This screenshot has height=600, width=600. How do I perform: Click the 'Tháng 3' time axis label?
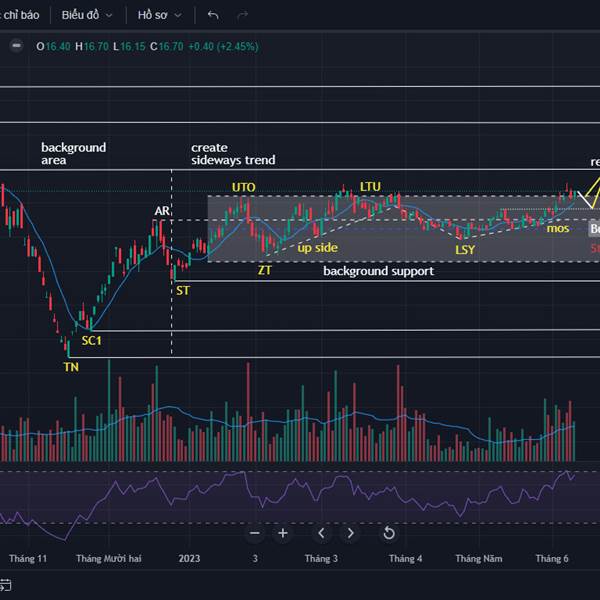point(321,559)
